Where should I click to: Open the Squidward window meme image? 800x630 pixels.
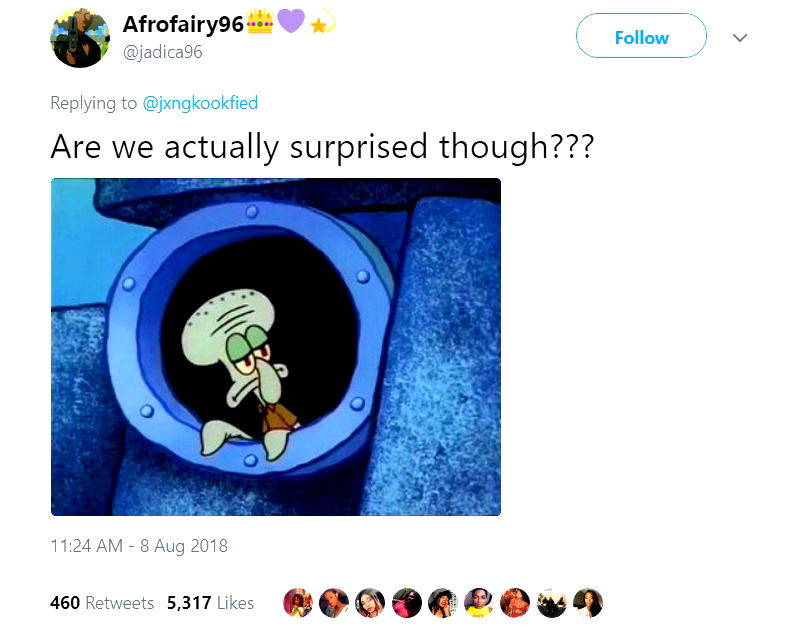[276, 347]
